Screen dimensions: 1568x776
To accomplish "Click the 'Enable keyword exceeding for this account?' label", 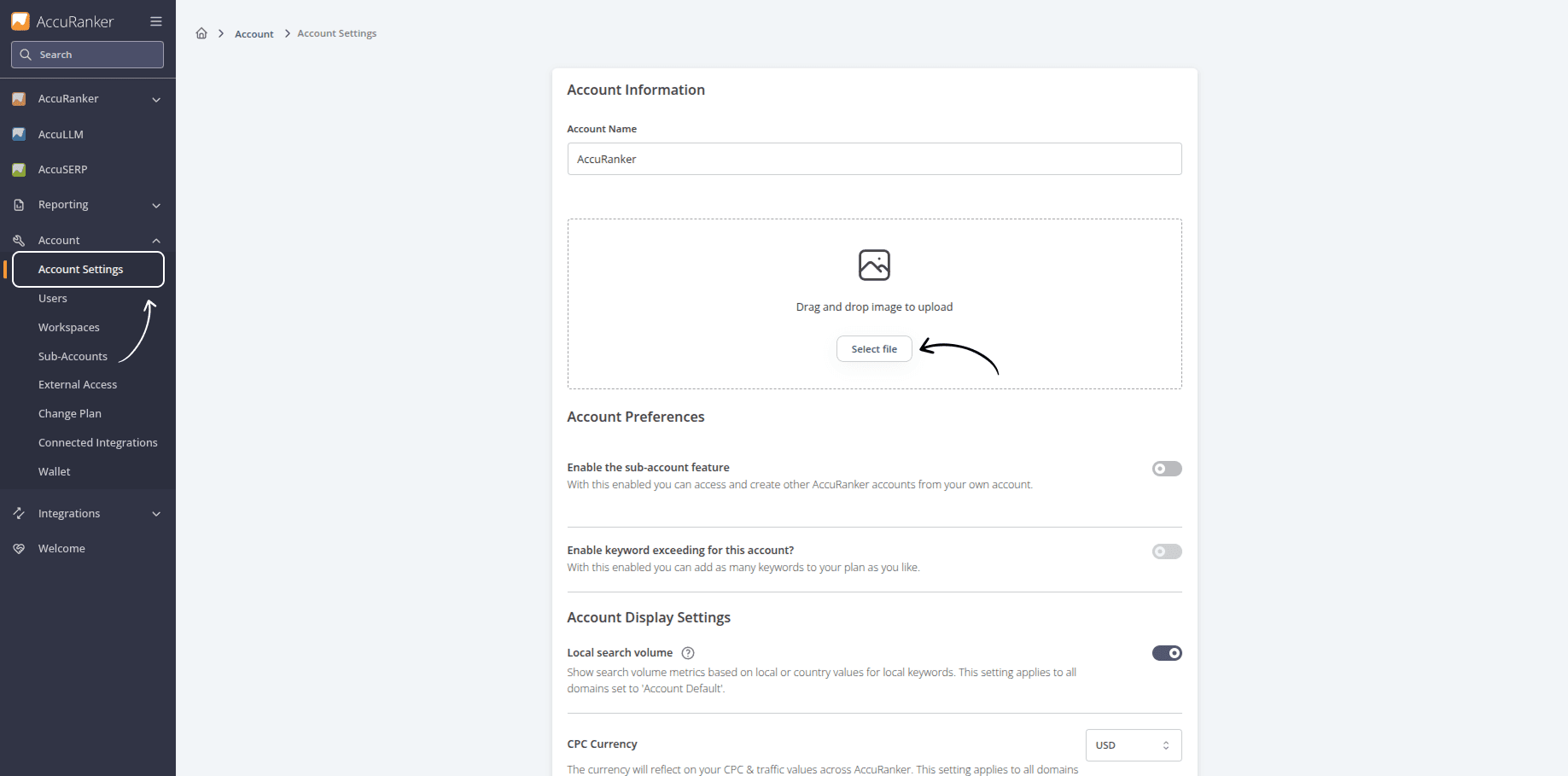I will [680, 551].
